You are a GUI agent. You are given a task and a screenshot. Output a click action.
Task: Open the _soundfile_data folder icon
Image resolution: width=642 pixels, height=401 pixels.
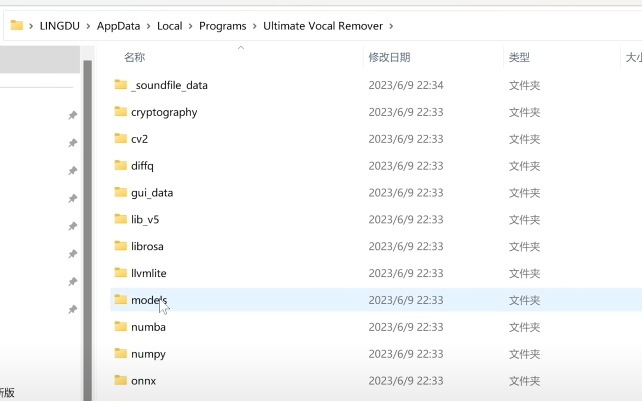click(120, 85)
